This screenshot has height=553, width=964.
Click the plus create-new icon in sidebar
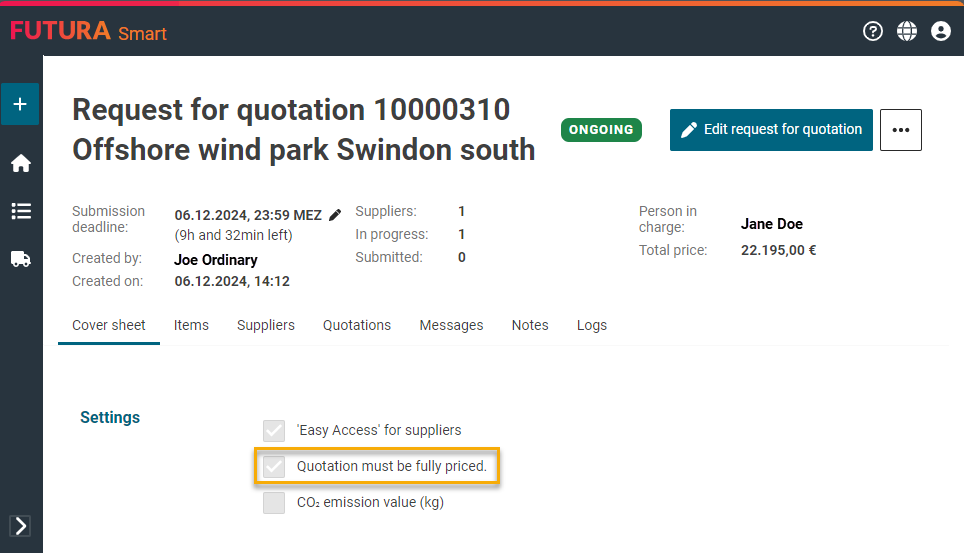20,104
